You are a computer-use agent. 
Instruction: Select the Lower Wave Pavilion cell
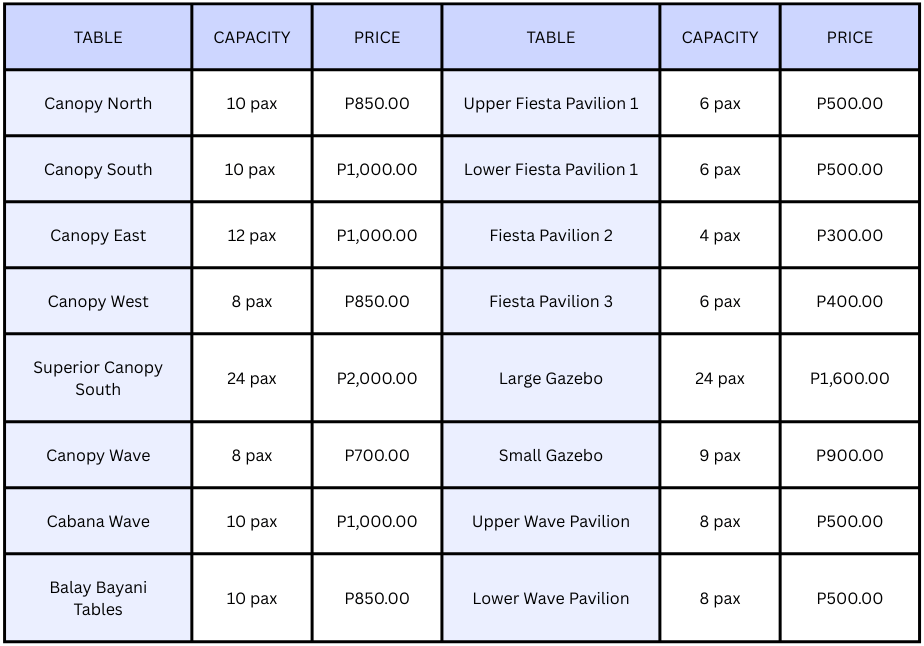coord(550,598)
